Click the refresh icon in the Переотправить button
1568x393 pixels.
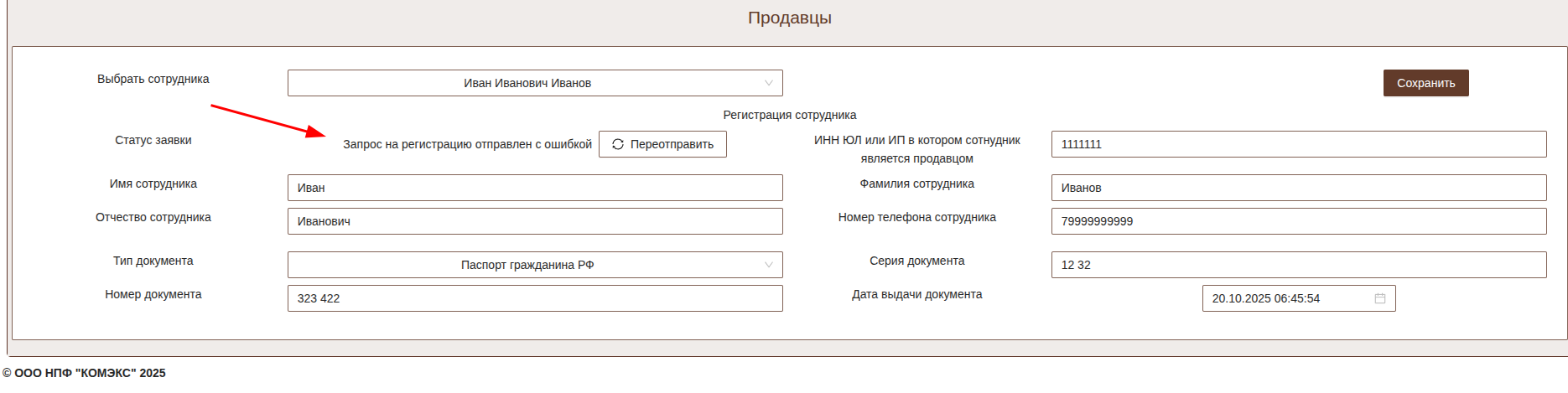[x=618, y=144]
